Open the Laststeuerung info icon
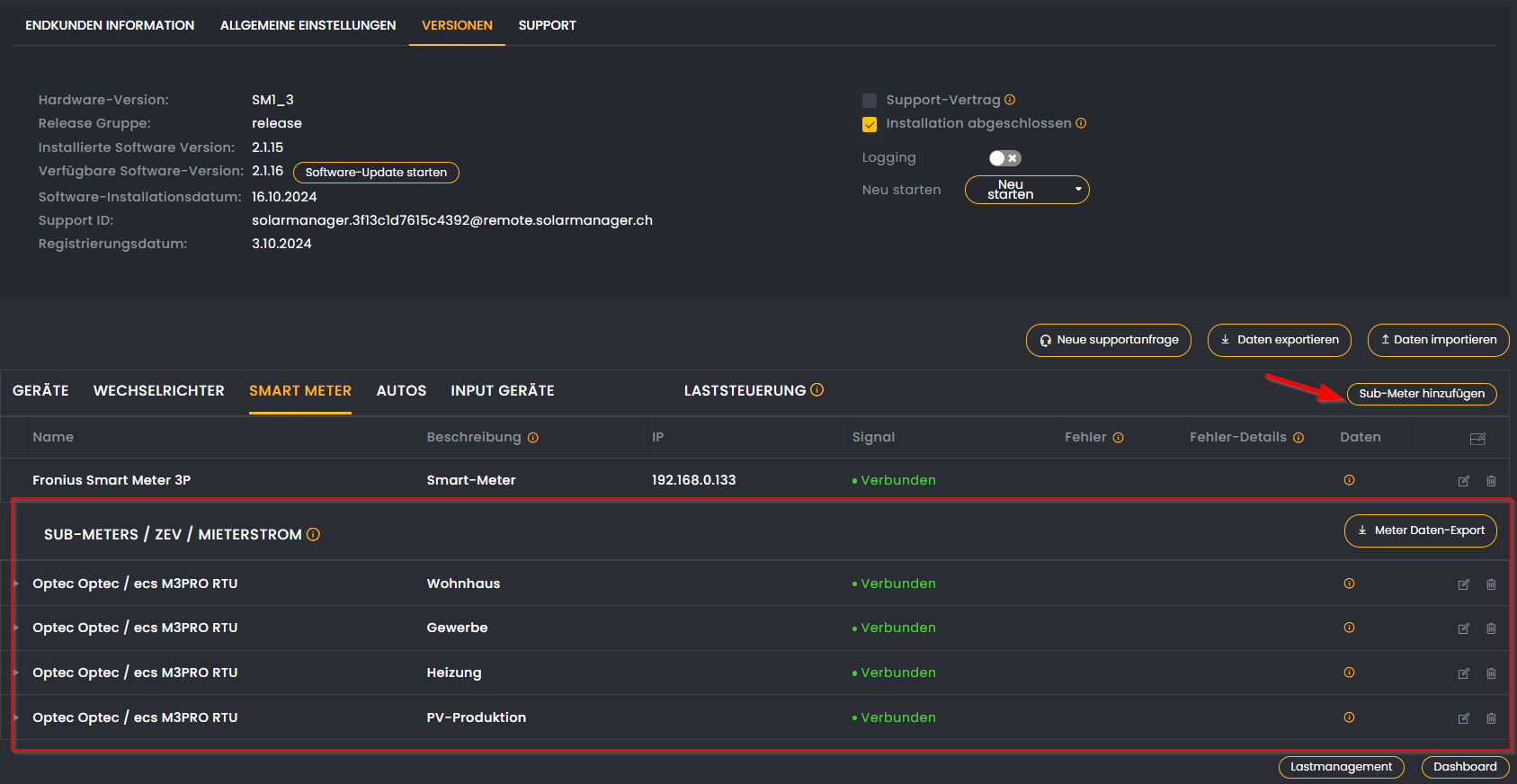Viewport: 1517px width, 784px height. click(817, 389)
